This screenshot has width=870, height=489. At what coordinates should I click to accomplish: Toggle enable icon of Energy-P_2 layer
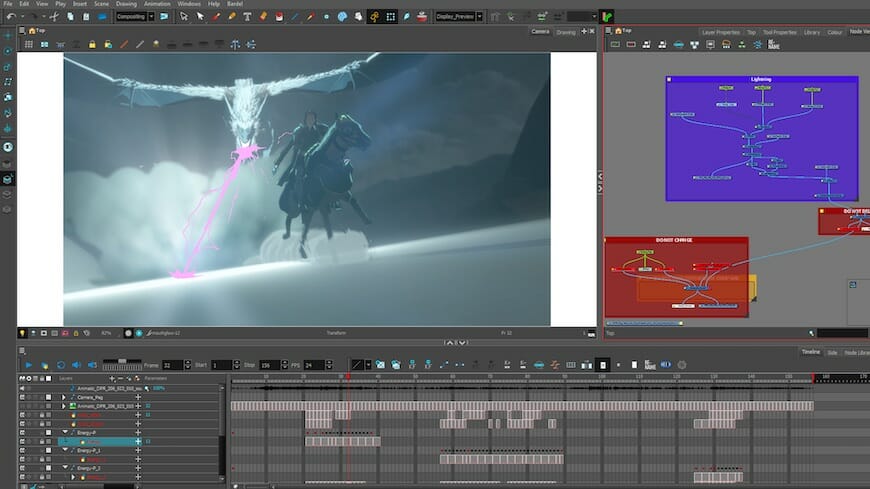[22, 468]
